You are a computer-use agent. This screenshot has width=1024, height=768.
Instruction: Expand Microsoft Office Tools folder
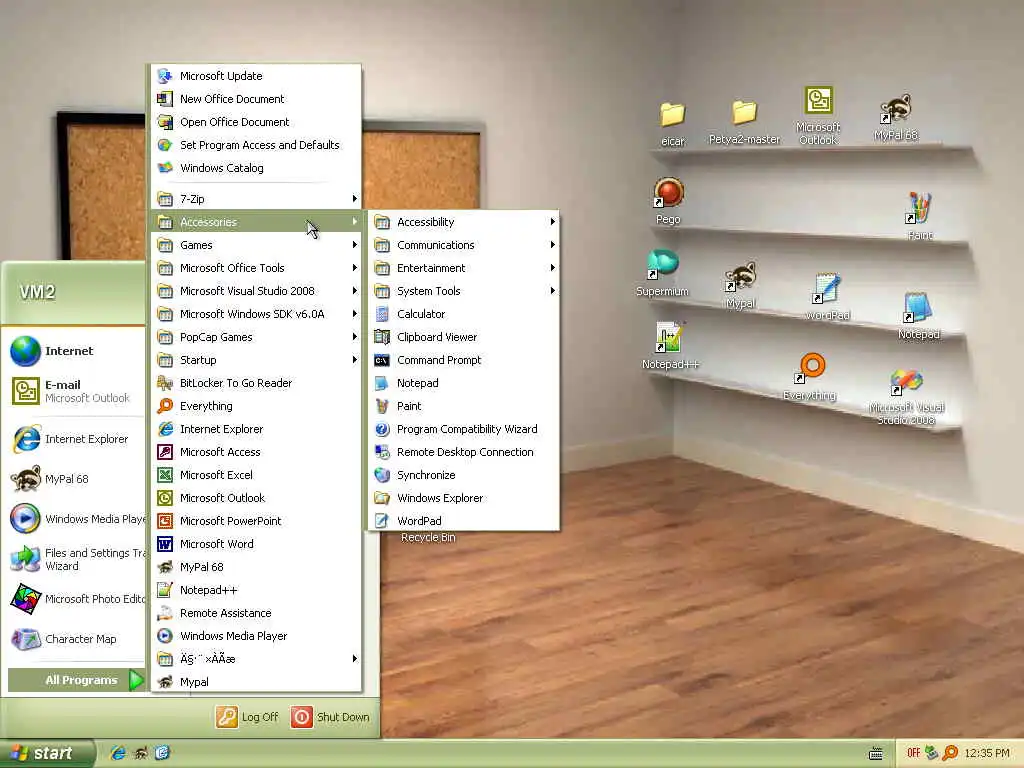tap(257, 268)
